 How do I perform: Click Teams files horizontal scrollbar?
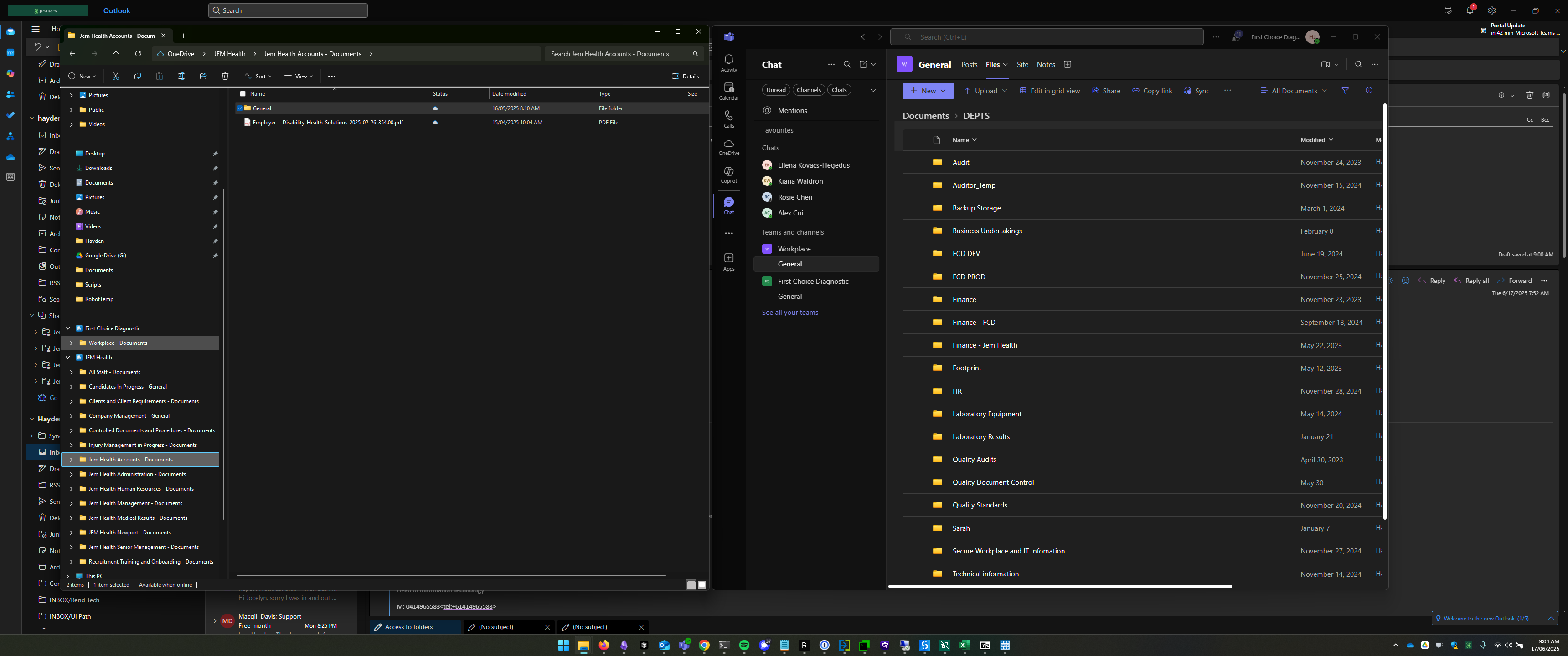click(x=1060, y=587)
